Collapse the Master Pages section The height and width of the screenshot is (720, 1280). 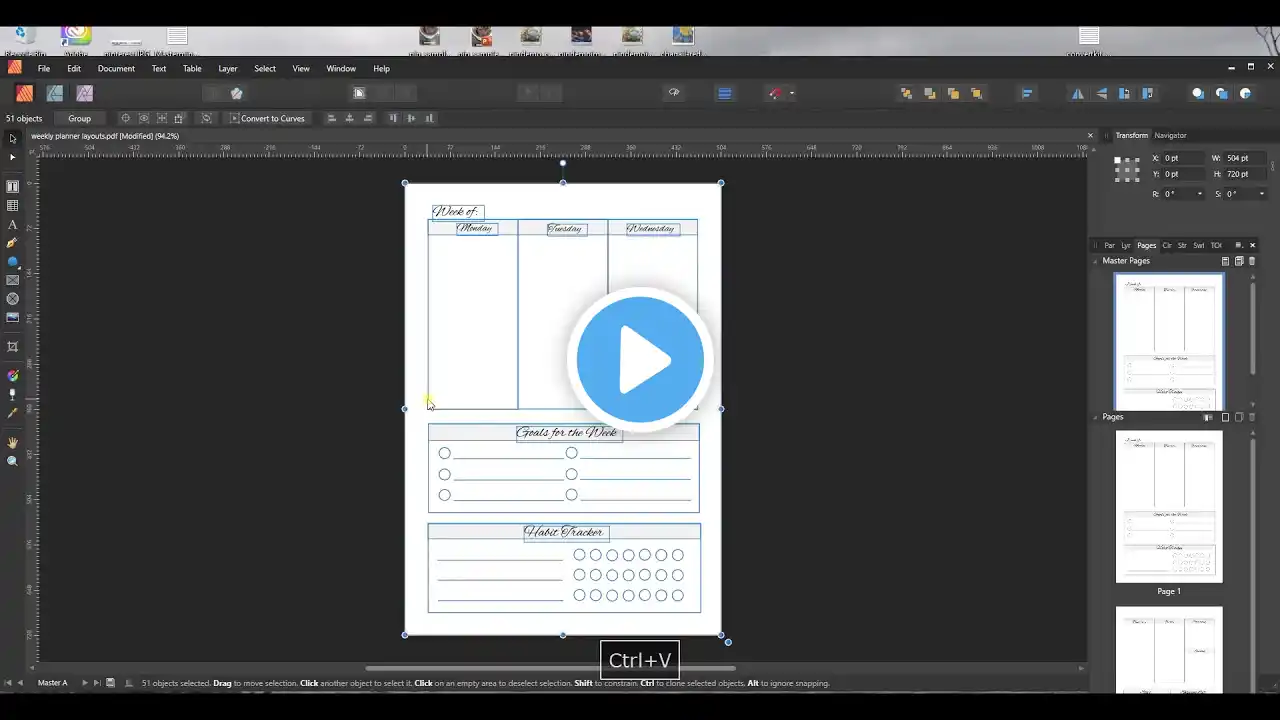click(1096, 261)
